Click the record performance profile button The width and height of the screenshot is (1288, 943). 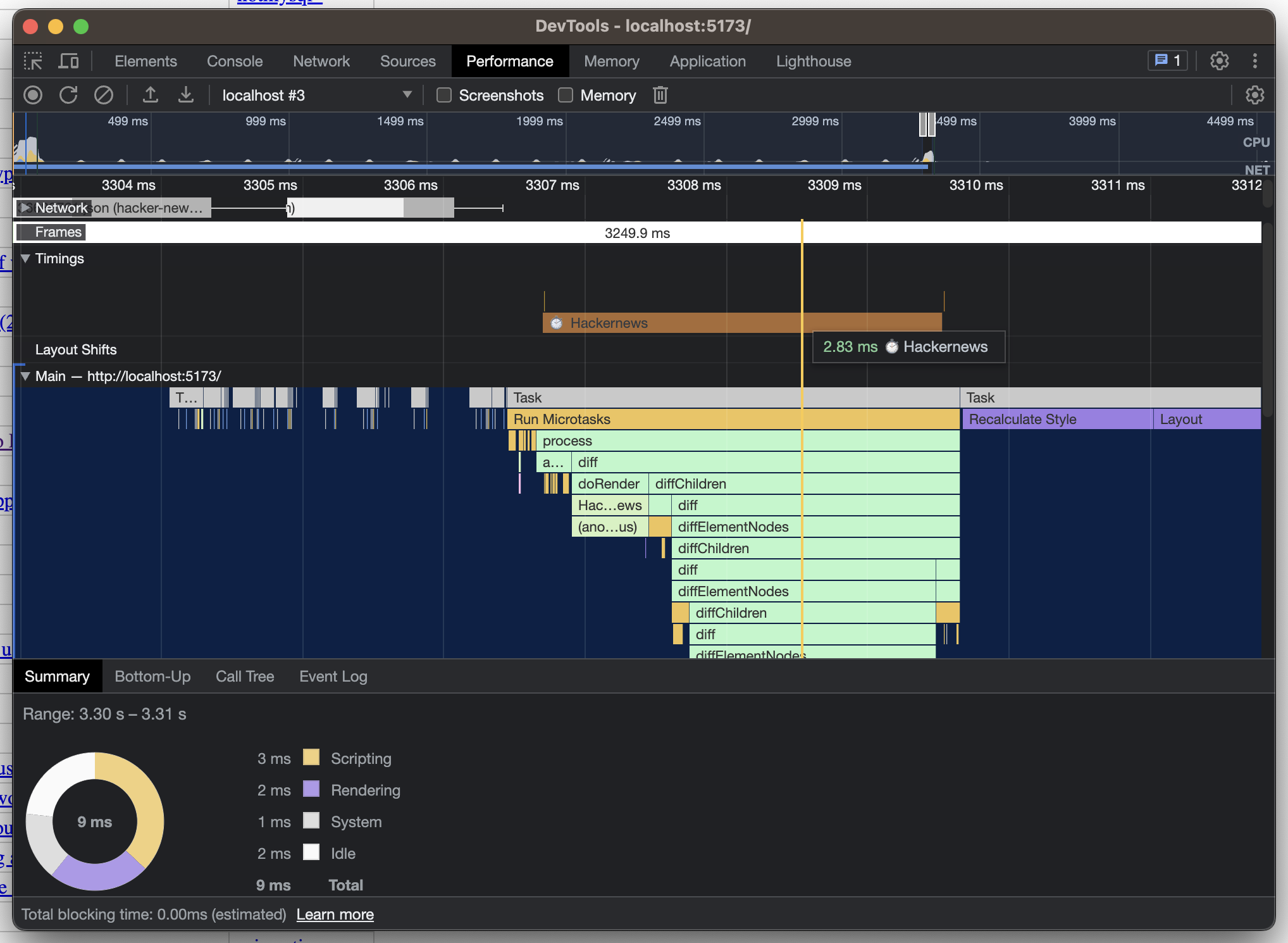tap(33, 96)
